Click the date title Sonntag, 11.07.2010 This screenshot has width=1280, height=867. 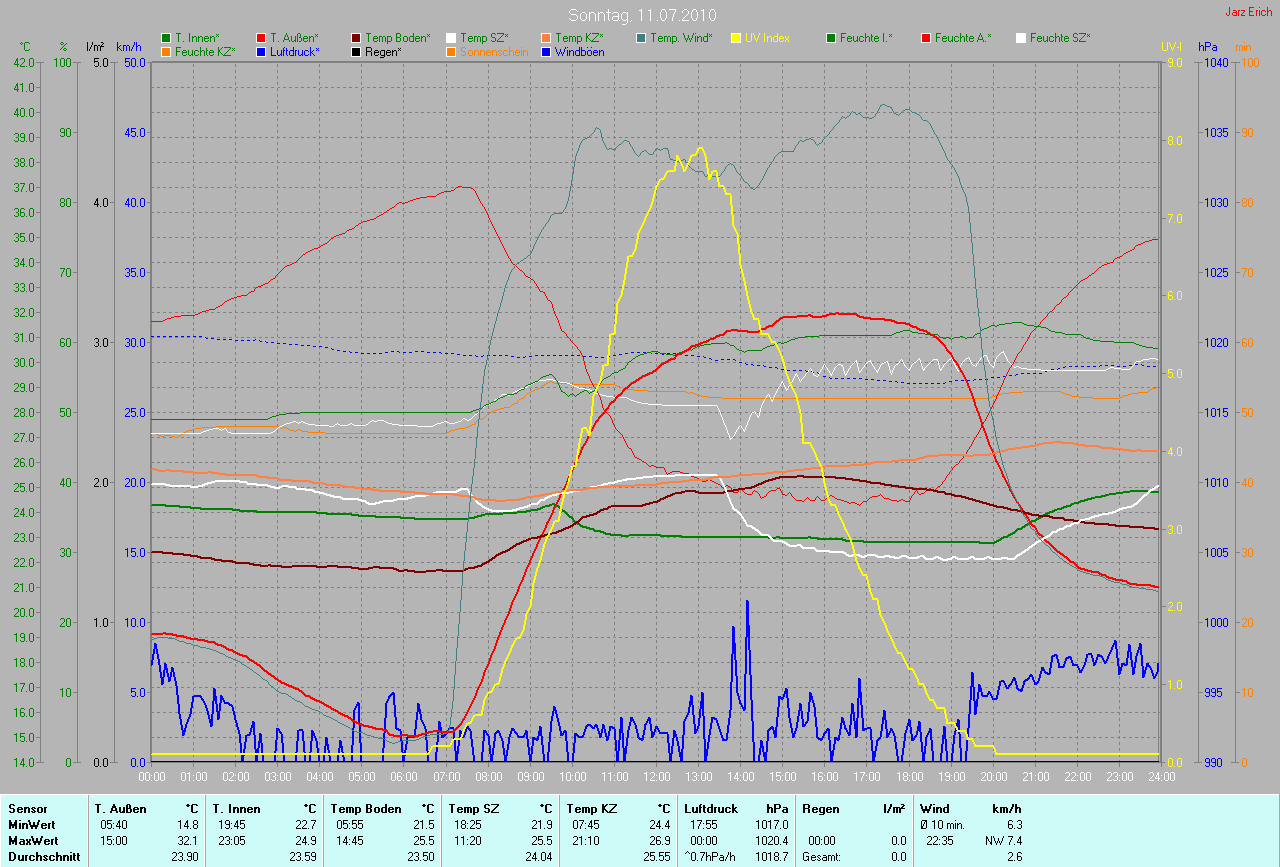[640, 15]
